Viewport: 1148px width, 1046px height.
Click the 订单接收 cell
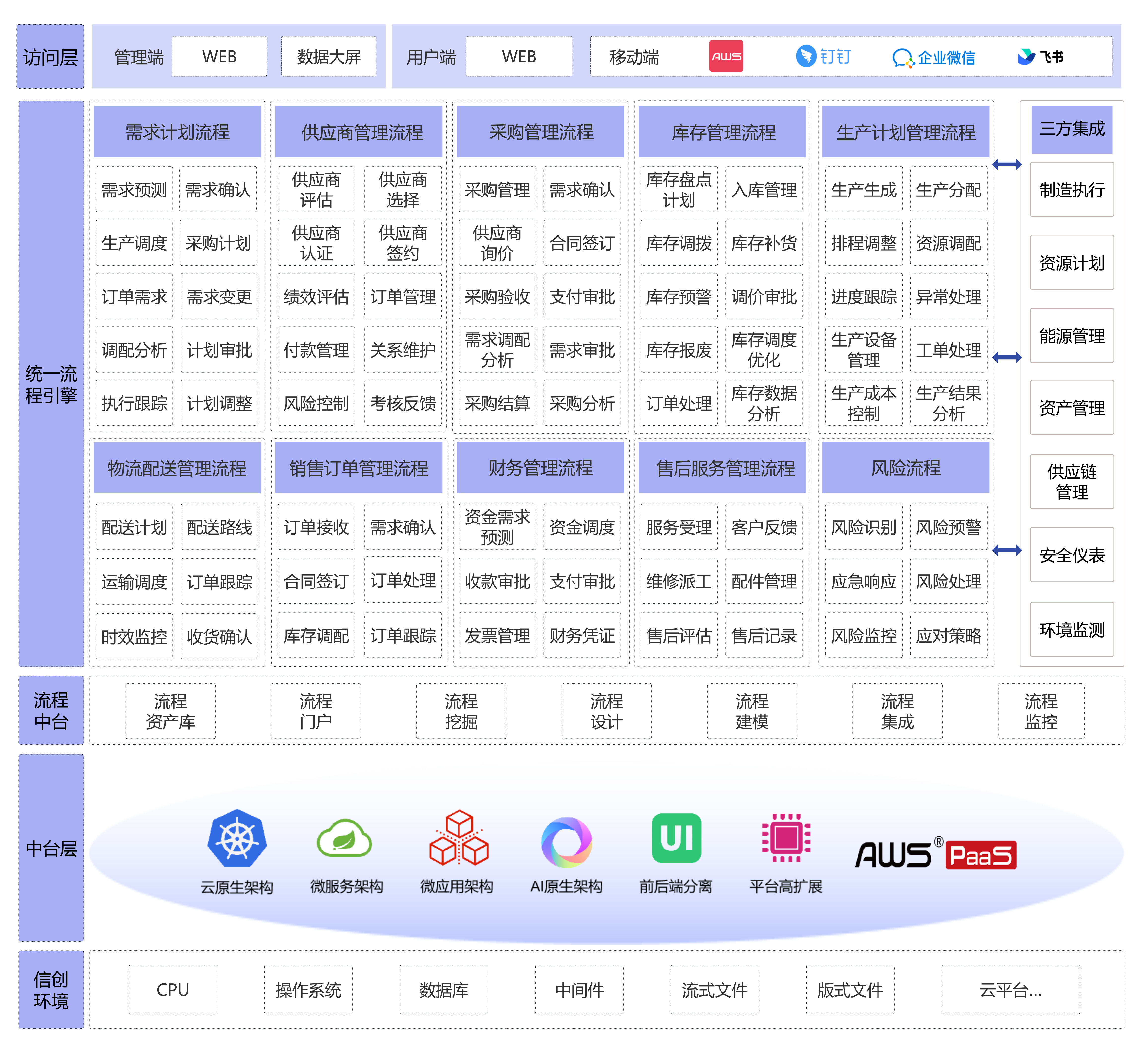(316, 527)
